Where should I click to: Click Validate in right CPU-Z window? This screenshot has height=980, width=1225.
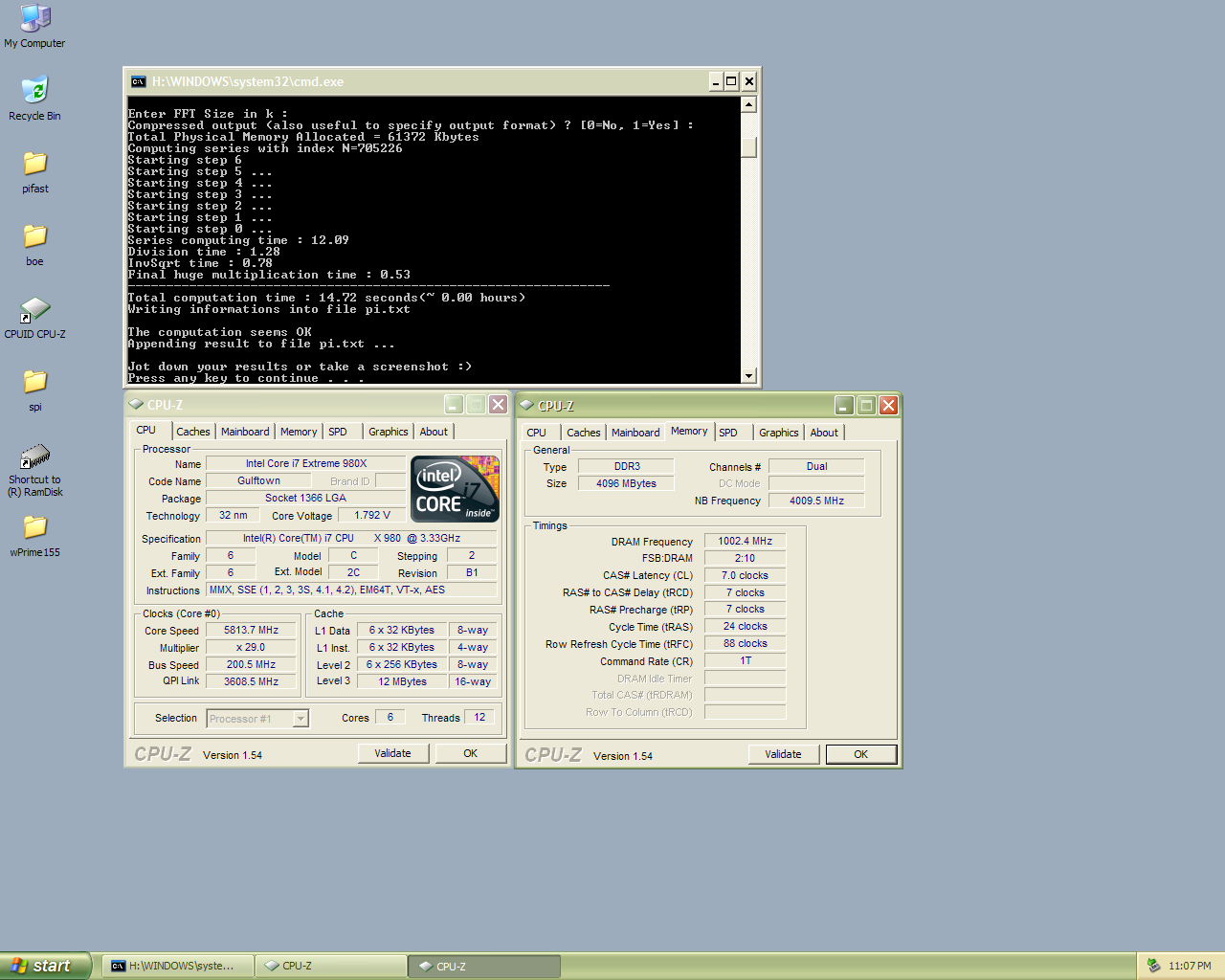pos(783,754)
